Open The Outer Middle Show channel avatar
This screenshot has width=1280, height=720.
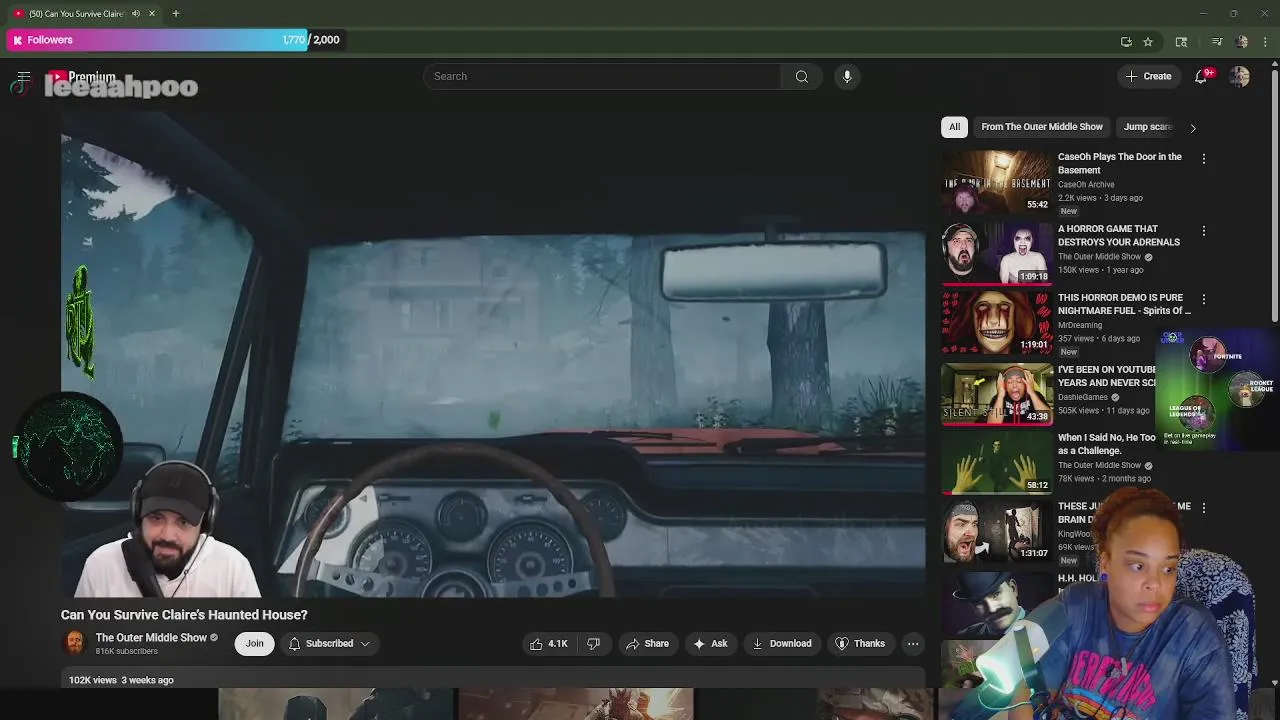[74, 643]
